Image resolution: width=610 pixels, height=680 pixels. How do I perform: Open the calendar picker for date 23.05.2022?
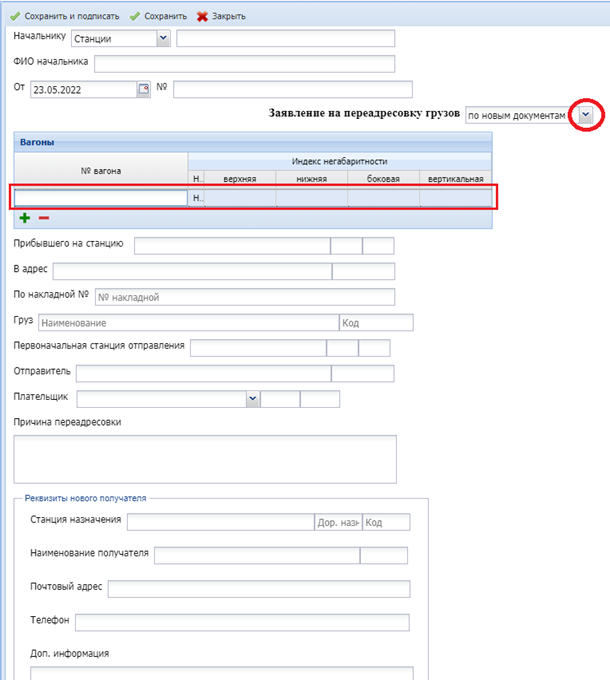point(144,89)
